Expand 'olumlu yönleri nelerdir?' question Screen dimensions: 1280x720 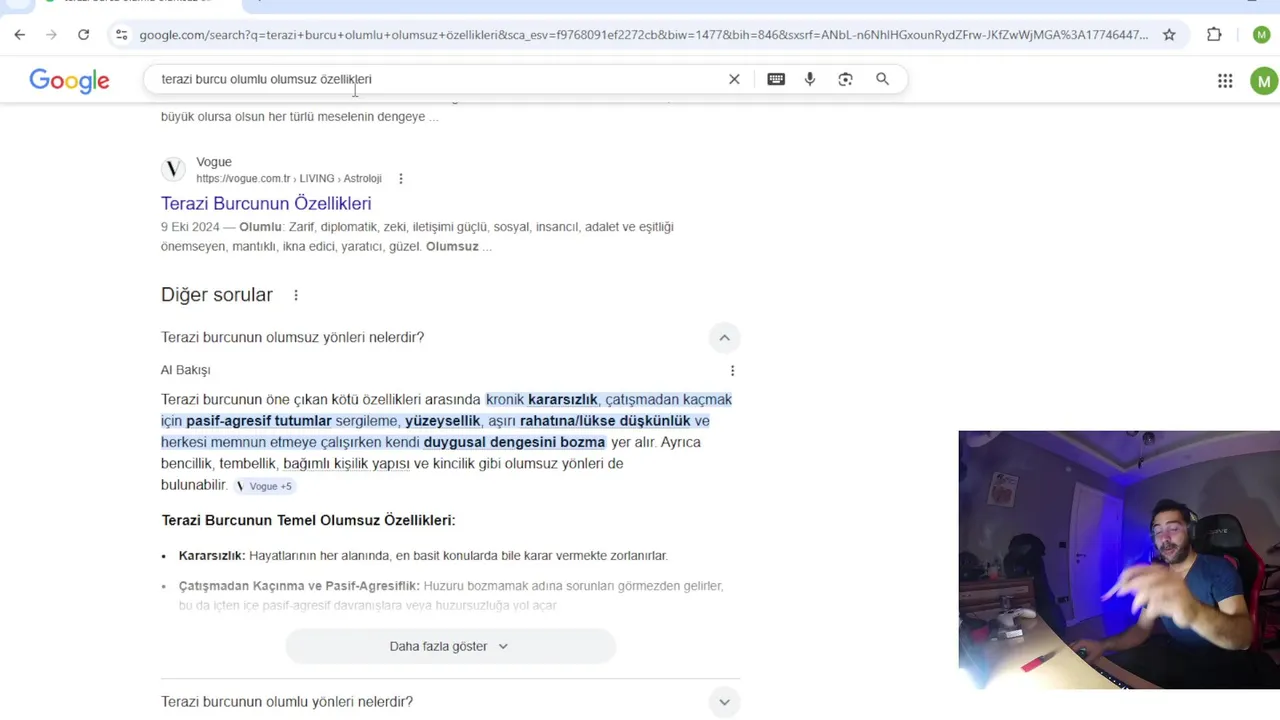pos(724,702)
